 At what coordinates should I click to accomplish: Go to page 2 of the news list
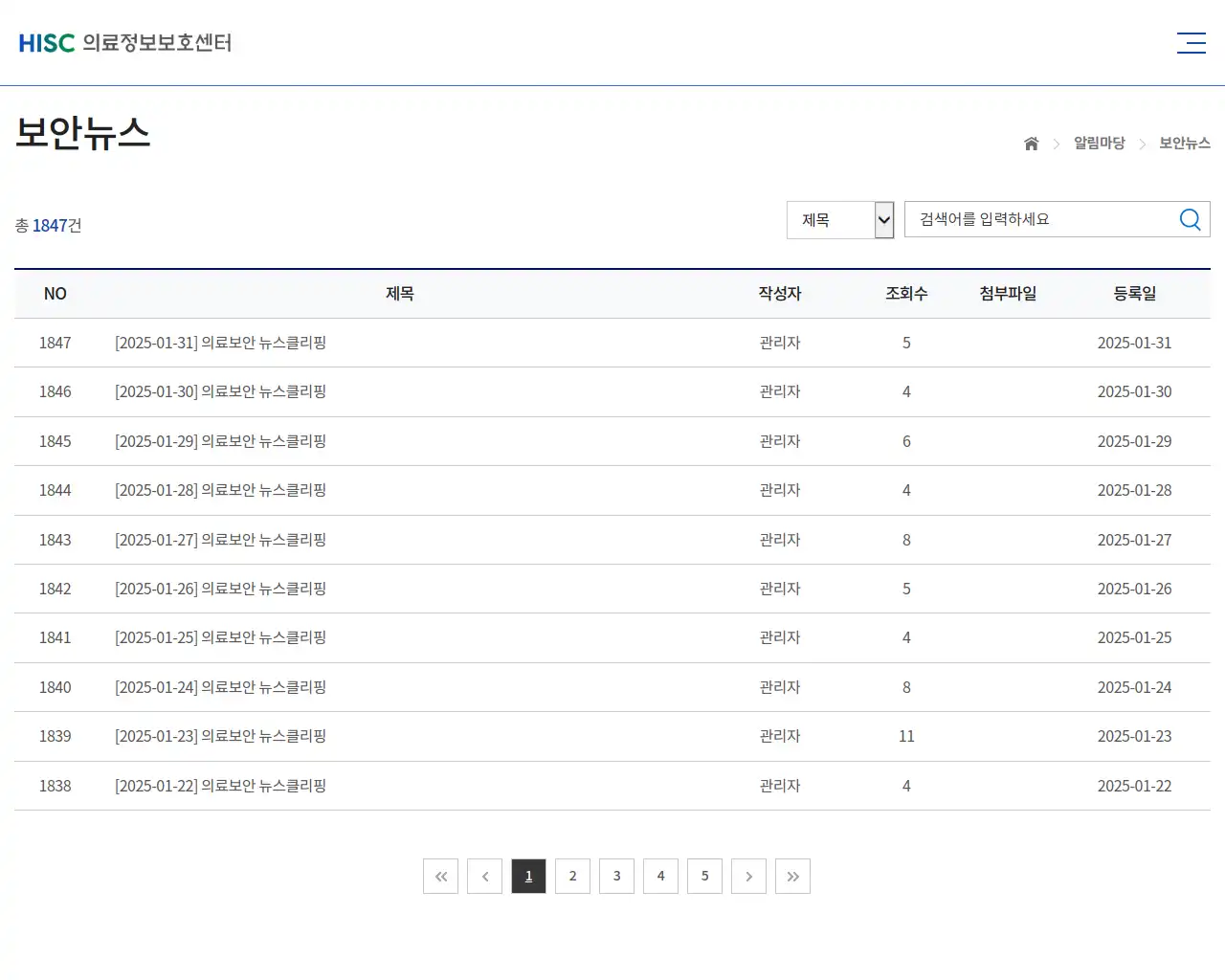point(572,876)
